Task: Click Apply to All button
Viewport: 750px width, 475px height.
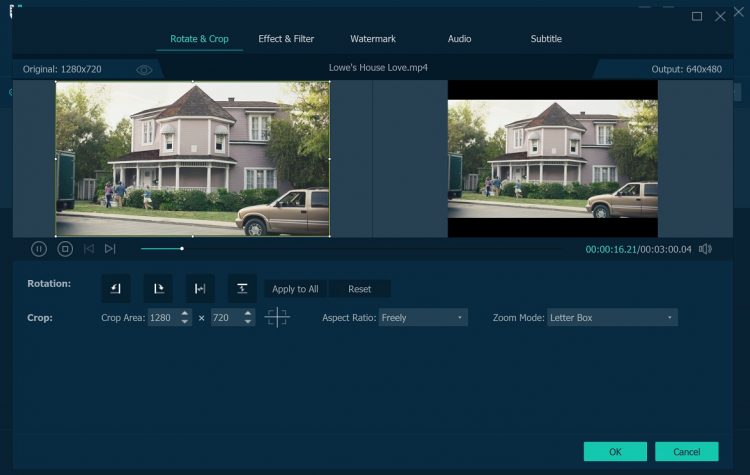Action: [x=295, y=289]
